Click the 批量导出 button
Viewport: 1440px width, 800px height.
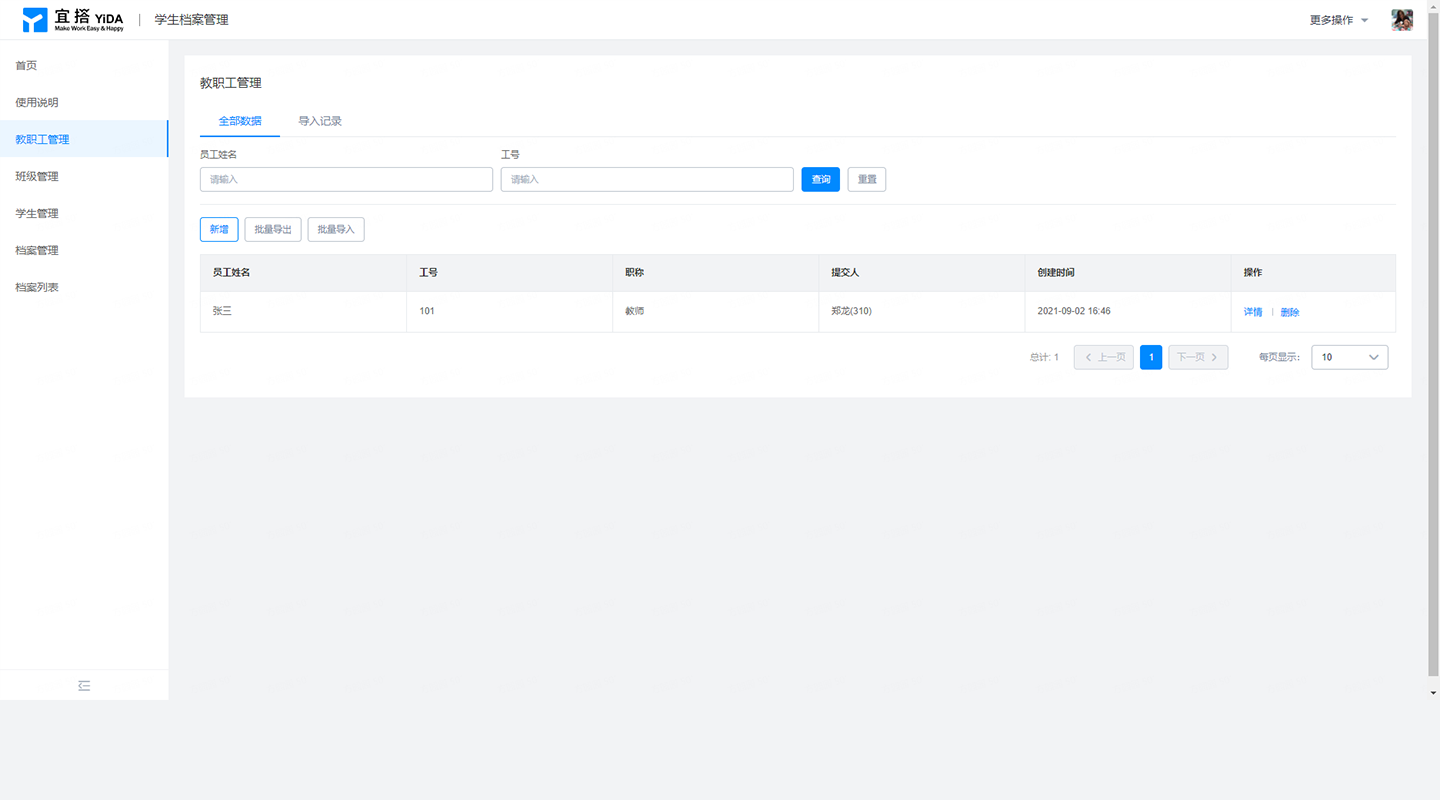tap(273, 229)
